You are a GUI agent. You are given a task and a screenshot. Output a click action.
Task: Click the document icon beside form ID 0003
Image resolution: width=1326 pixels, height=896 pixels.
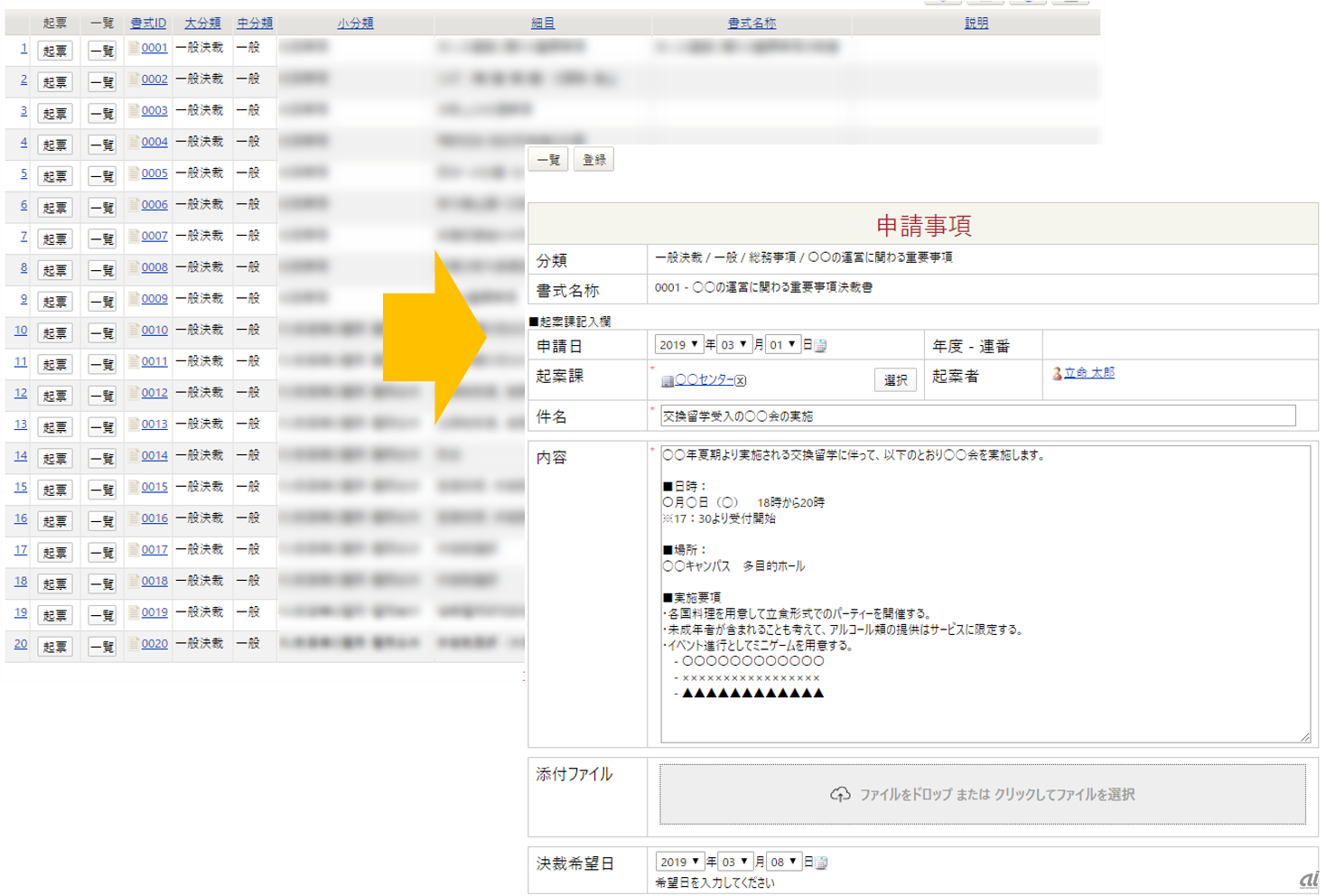point(134,110)
